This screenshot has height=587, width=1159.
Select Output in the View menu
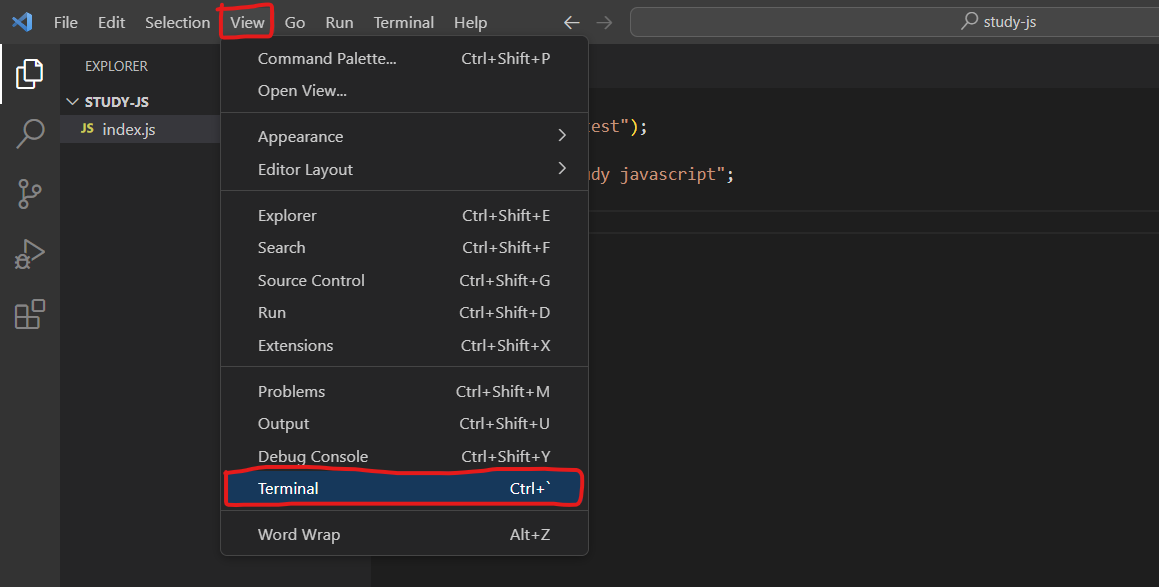[x=404, y=424]
